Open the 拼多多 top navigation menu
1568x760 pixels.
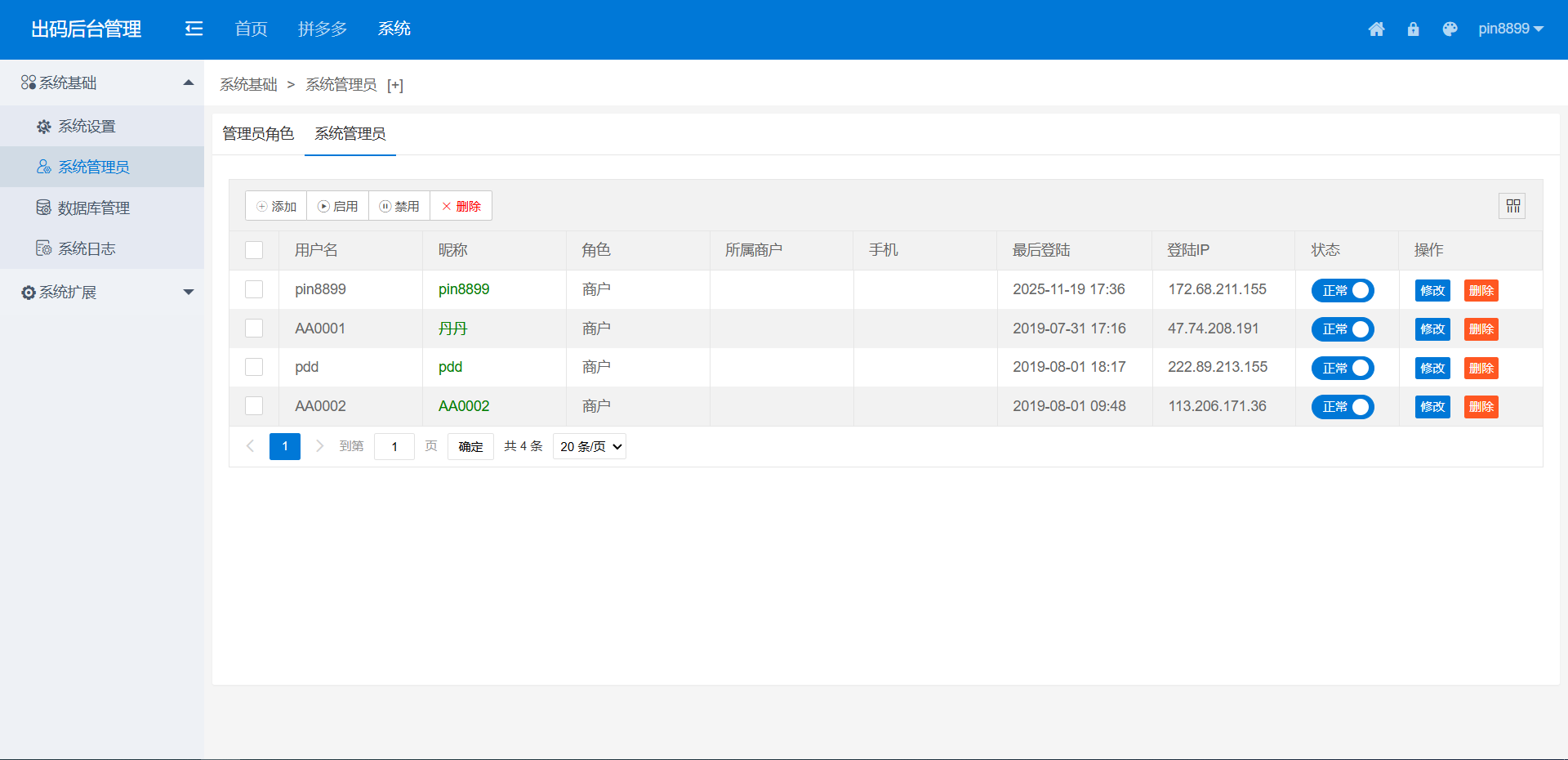[x=323, y=29]
